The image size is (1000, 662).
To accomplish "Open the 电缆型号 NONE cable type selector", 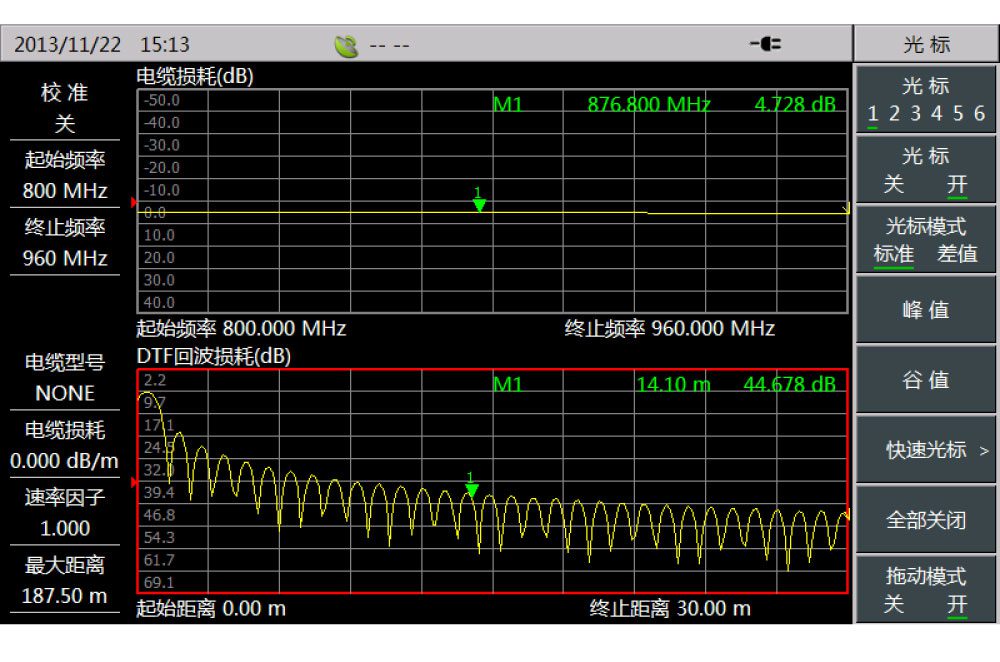I will tap(65, 378).
